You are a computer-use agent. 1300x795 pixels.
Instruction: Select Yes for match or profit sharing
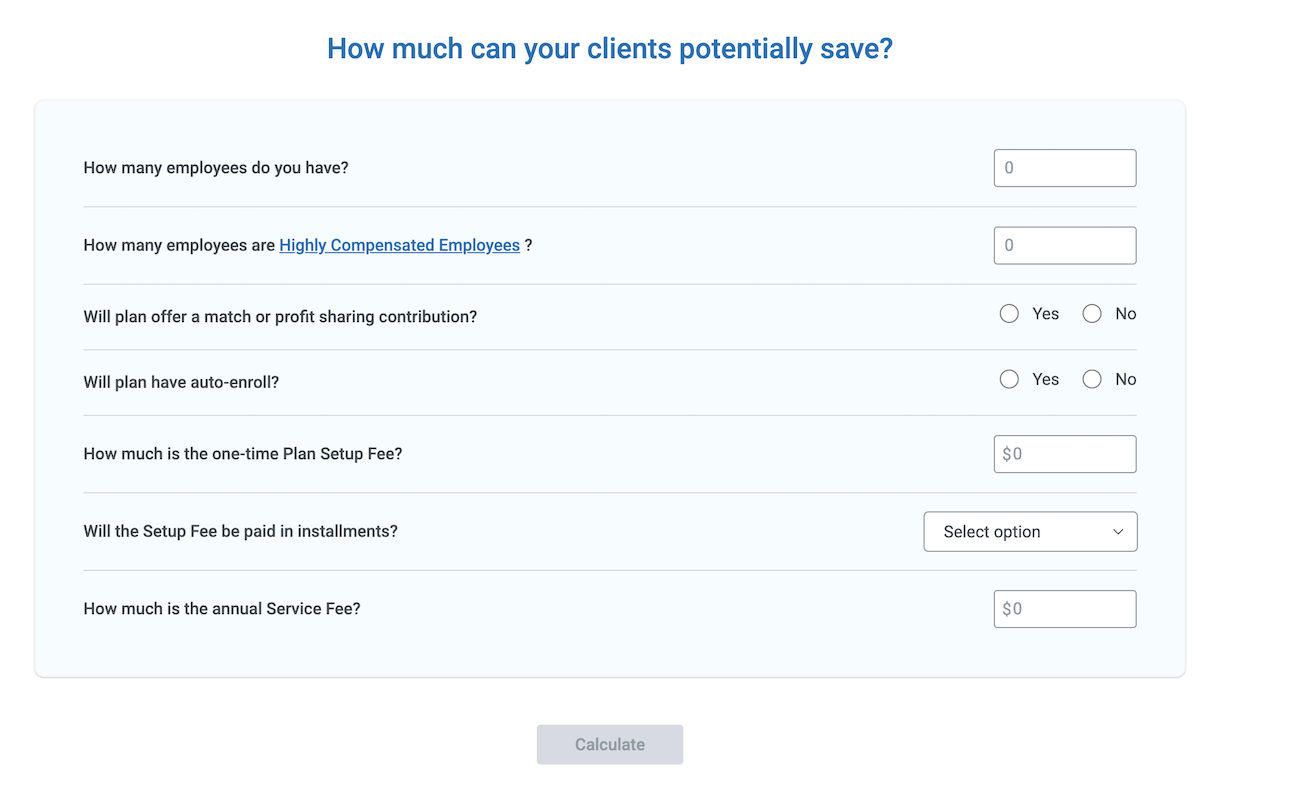point(1009,314)
